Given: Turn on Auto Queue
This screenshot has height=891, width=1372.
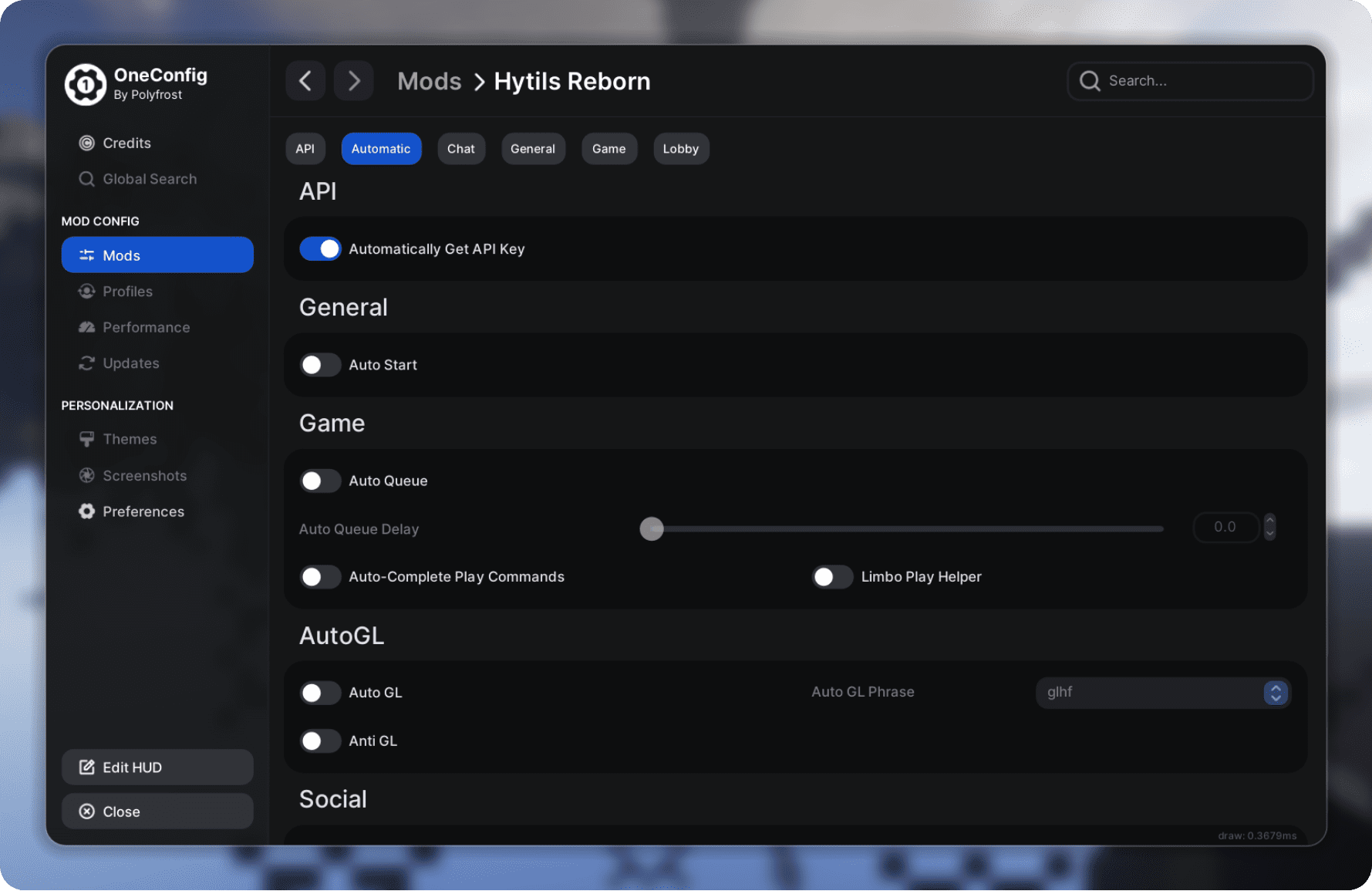Looking at the screenshot, I should pyautogui.click(x=320, y=481).
